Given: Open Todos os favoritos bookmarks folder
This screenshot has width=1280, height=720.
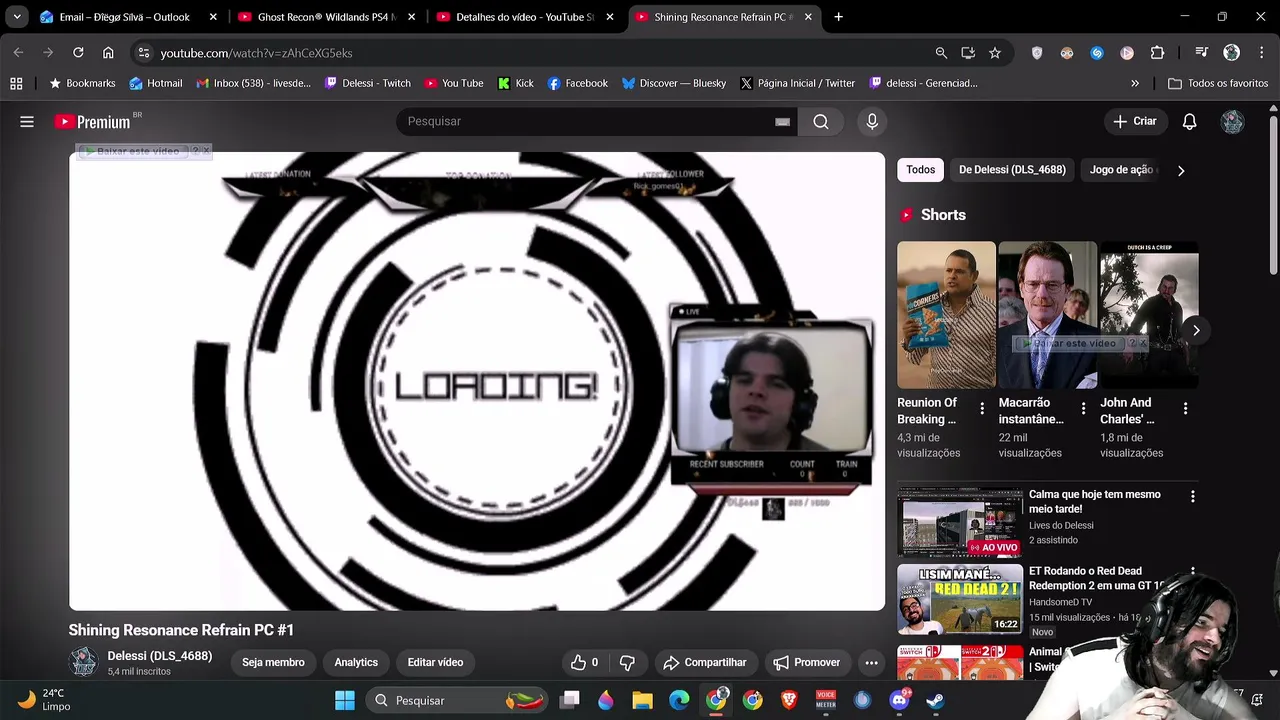Looking at the screenshot, I should point(1218,83).
